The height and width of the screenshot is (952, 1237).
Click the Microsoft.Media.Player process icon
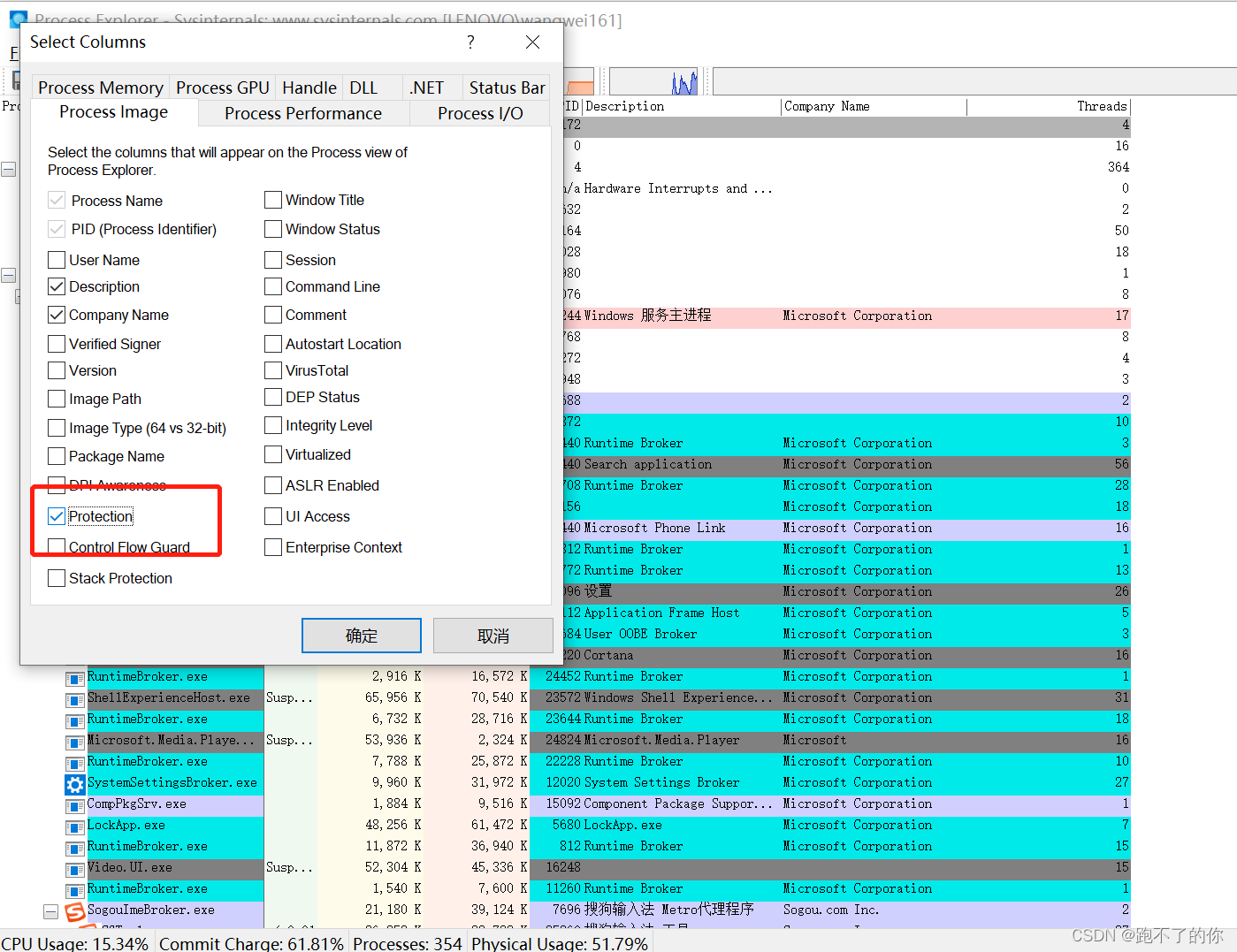[75, 742]
